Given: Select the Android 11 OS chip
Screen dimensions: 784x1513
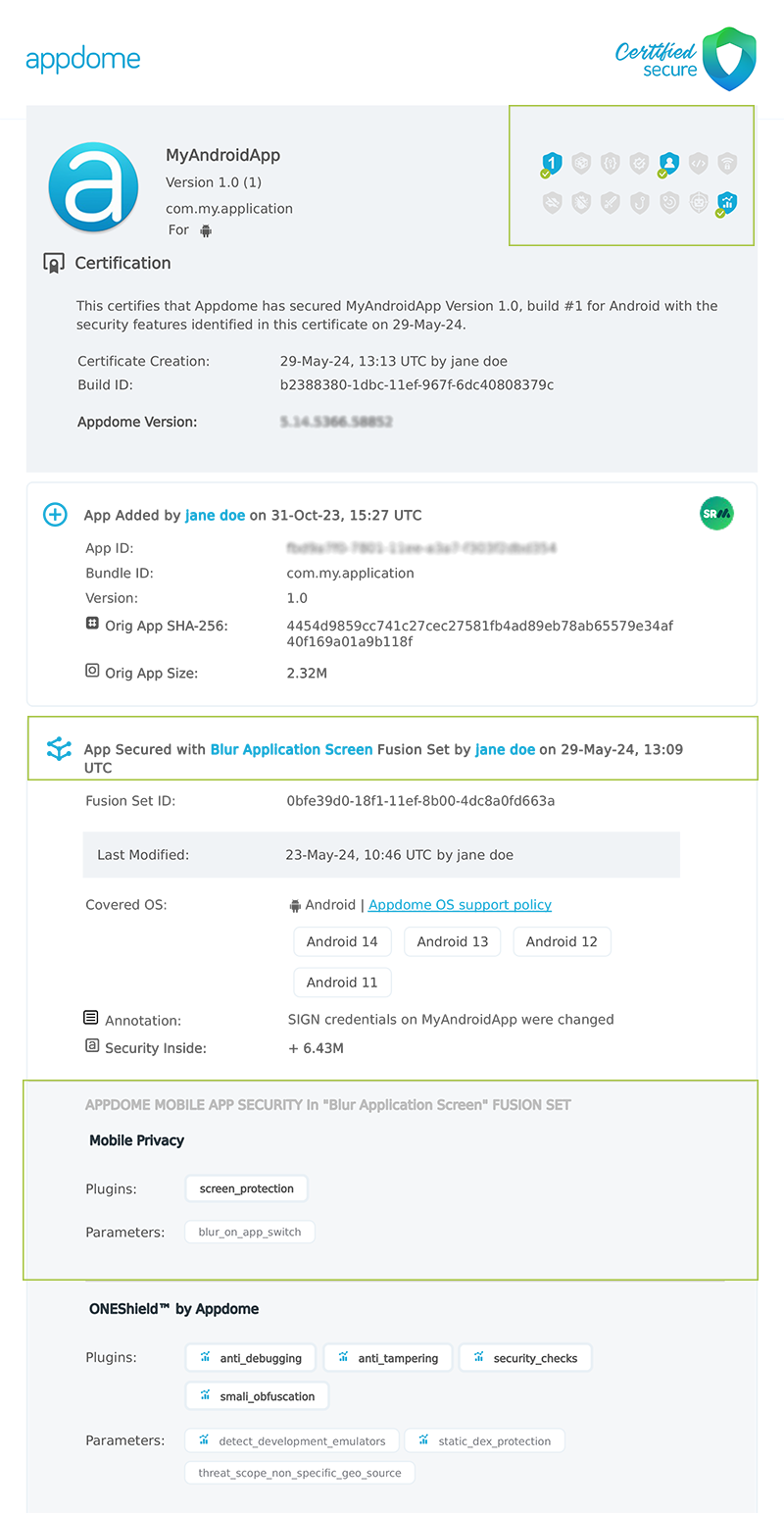Looking at the screenshot, I should point(342,983).
